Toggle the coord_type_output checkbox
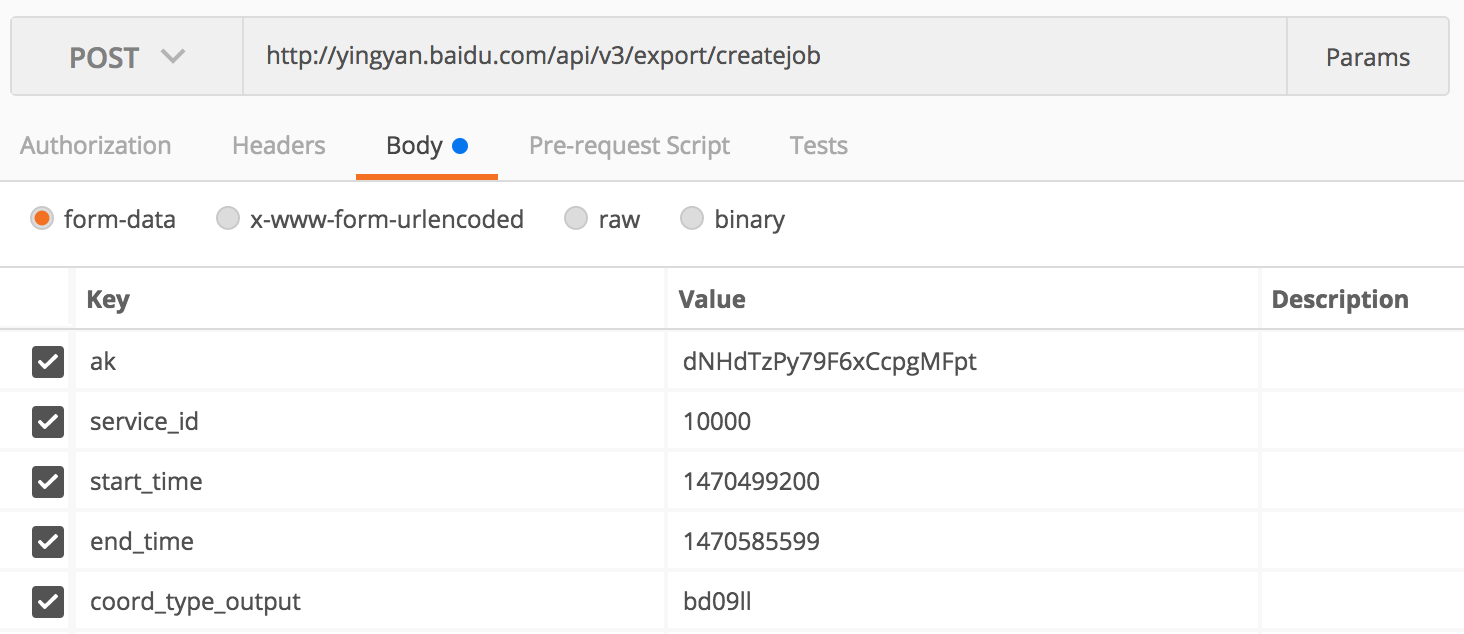The image size is (1464, 634). tap(48, 602)
